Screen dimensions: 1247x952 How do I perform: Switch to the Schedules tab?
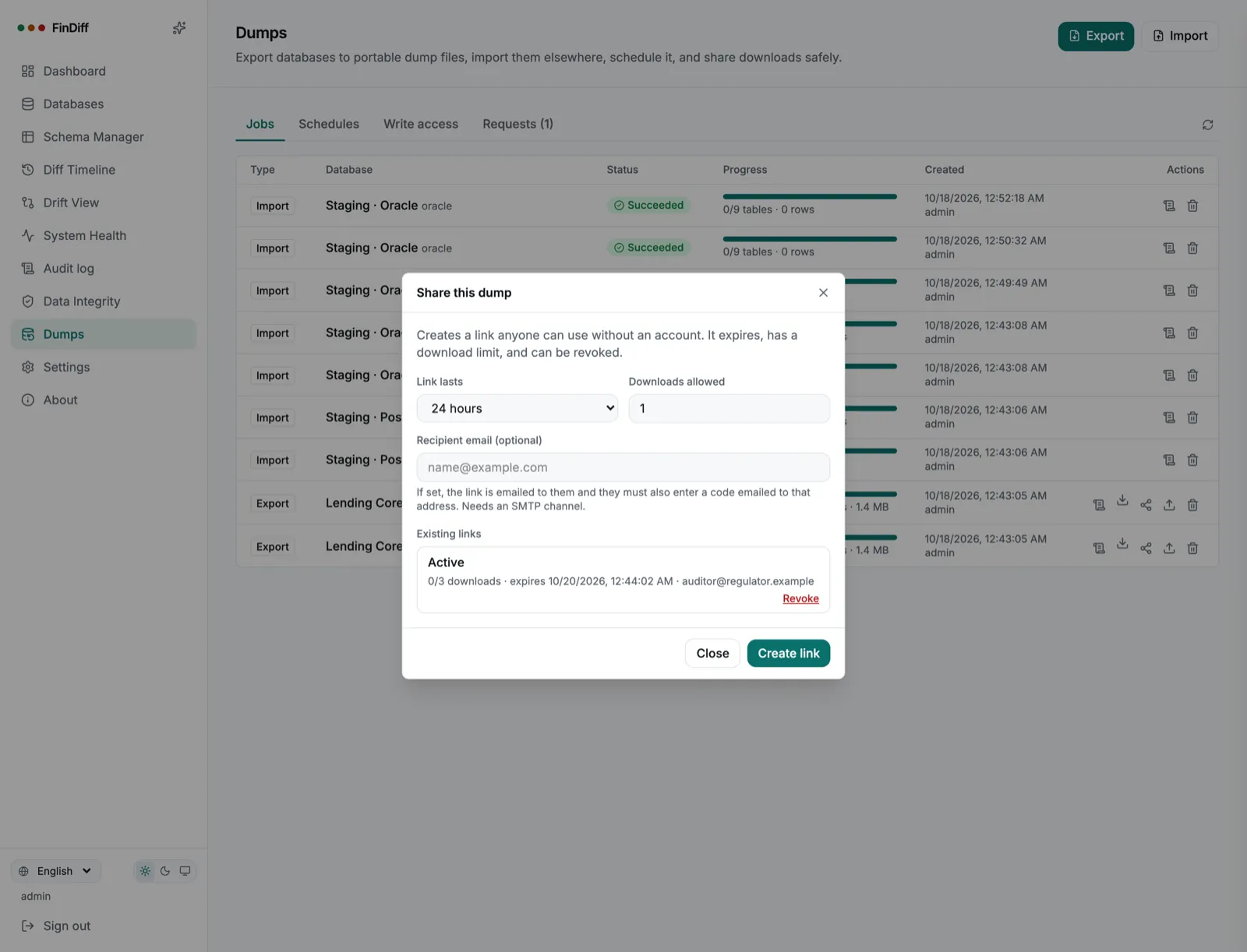pos(329,124)
